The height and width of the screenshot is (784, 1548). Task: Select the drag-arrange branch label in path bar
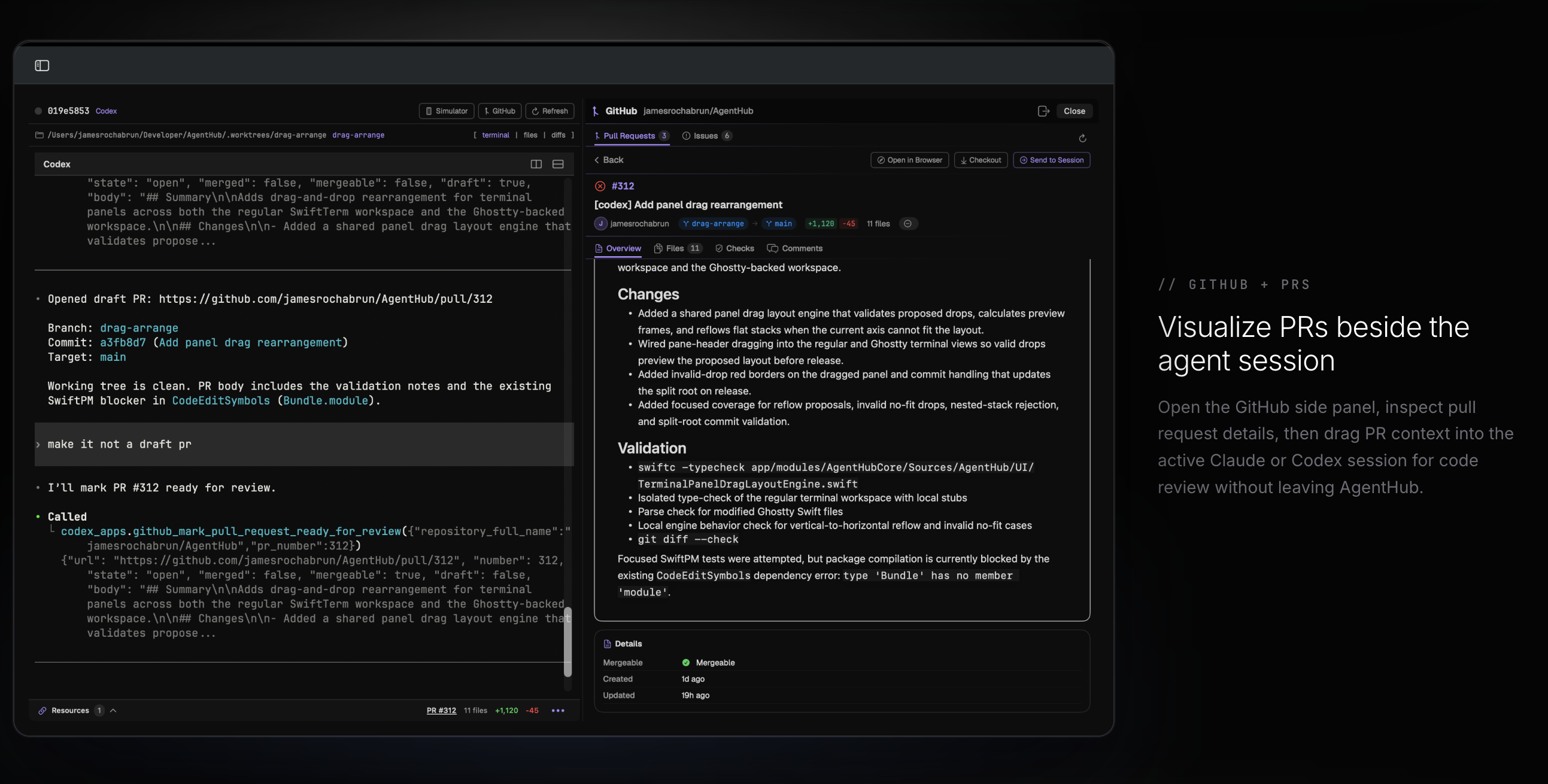click(358, 135)
